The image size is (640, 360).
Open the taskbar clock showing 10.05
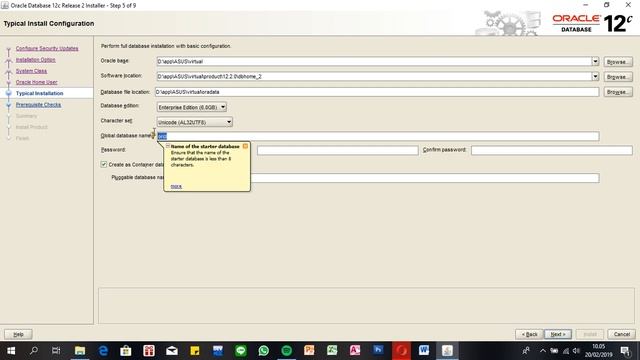click(x=598, y=351)
